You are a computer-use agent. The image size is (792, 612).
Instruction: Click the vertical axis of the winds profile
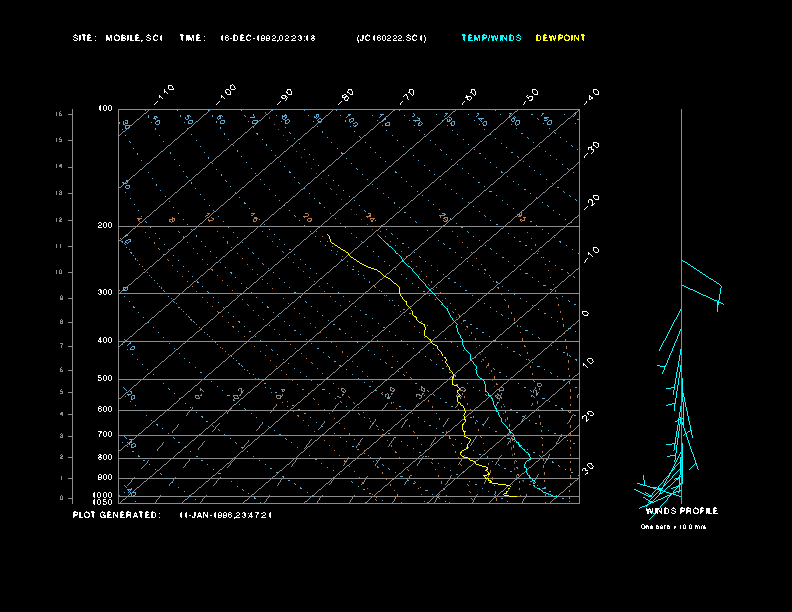[681, 307]
